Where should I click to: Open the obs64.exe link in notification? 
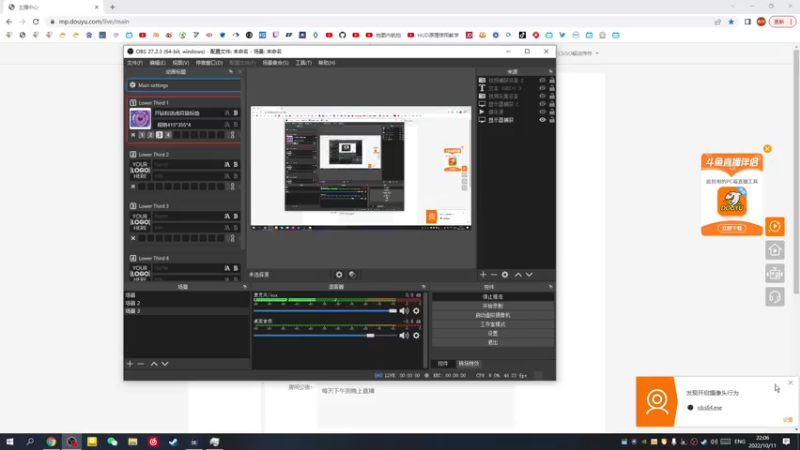pos(709,408)
